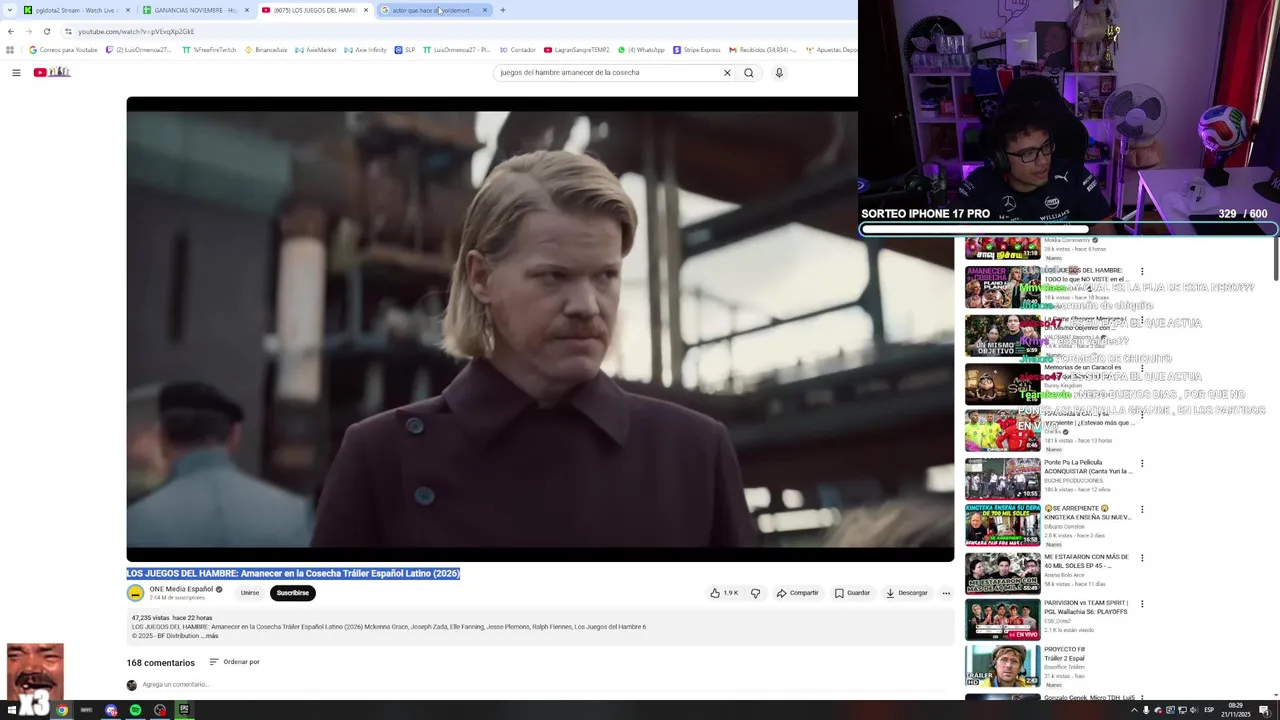Open Chrome from the taskbar
The height and width of the screenshot is (720, 1280).
pyautogui.click(x=62, y=710)
